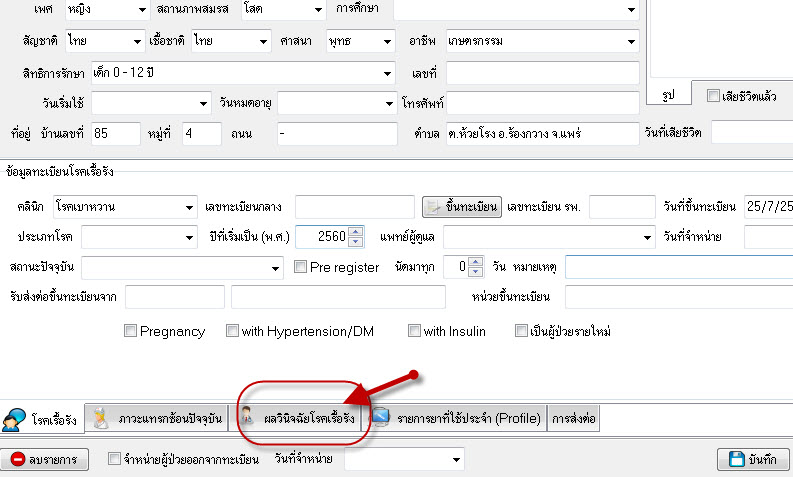Viewport: 793px width, 477px height.
Task: Expand the สิทธิการรักษา dropdown
Action: coord(388,73)
